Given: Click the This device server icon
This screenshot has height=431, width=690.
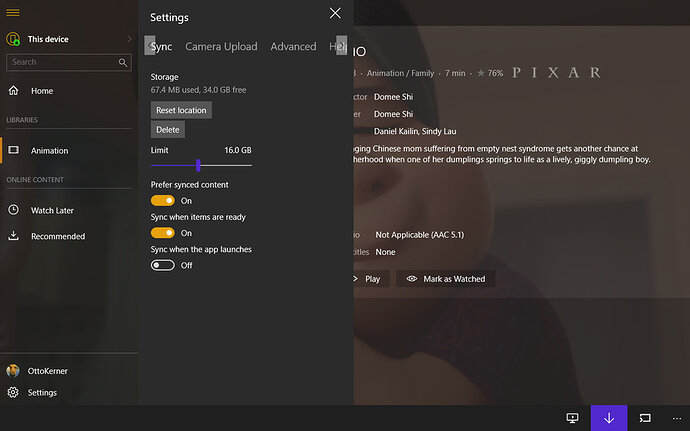Looking at the screenshot, I should (13, 39).
